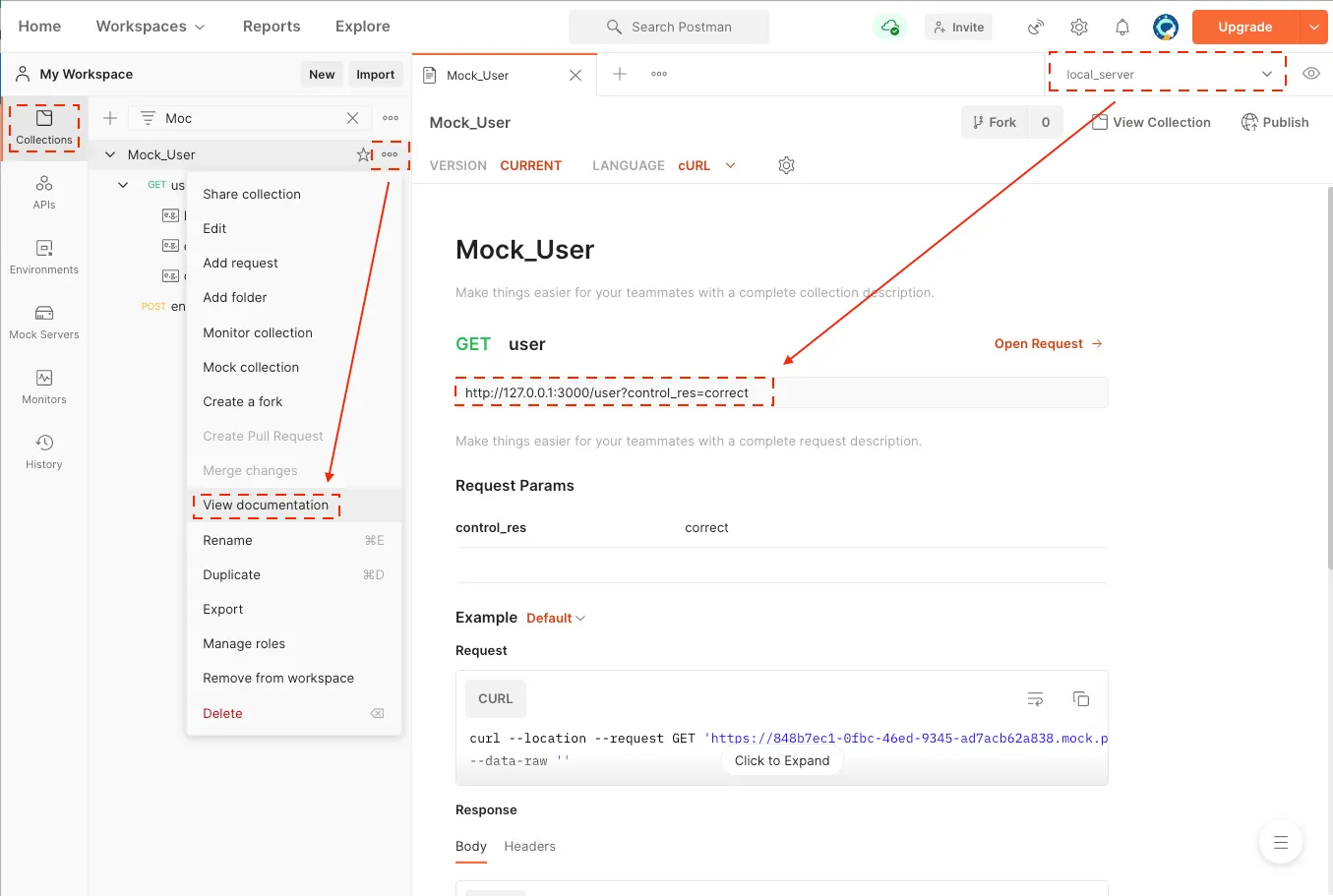The image size is (1333, 896).
Task: Open the local_server environment selector
Action: coord(1168,74)
